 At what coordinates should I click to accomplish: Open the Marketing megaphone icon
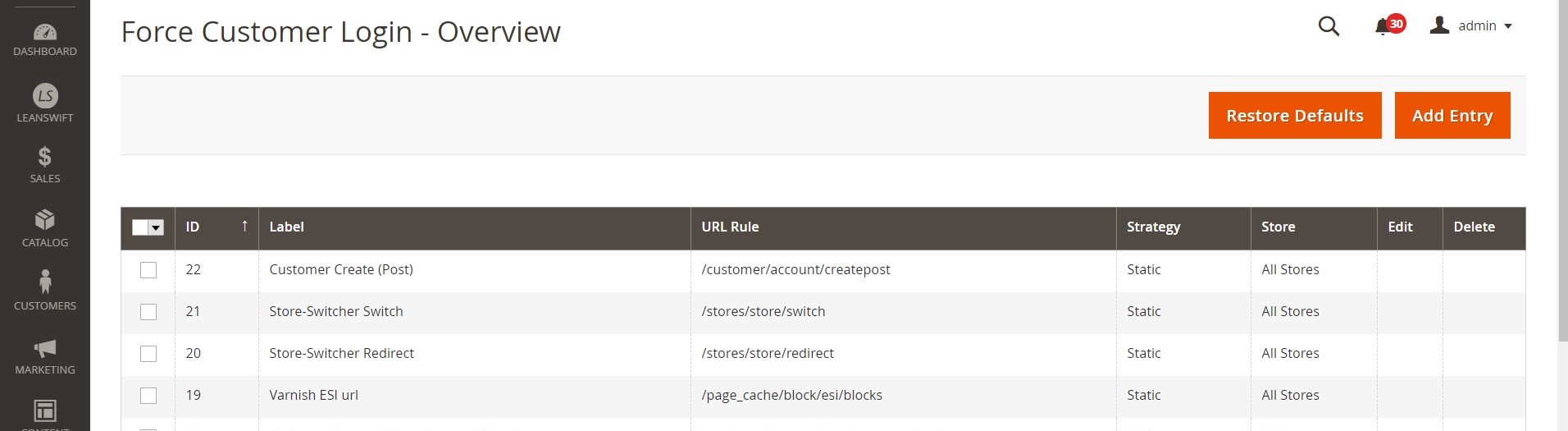pyautogui.click(x=45, y=347)
